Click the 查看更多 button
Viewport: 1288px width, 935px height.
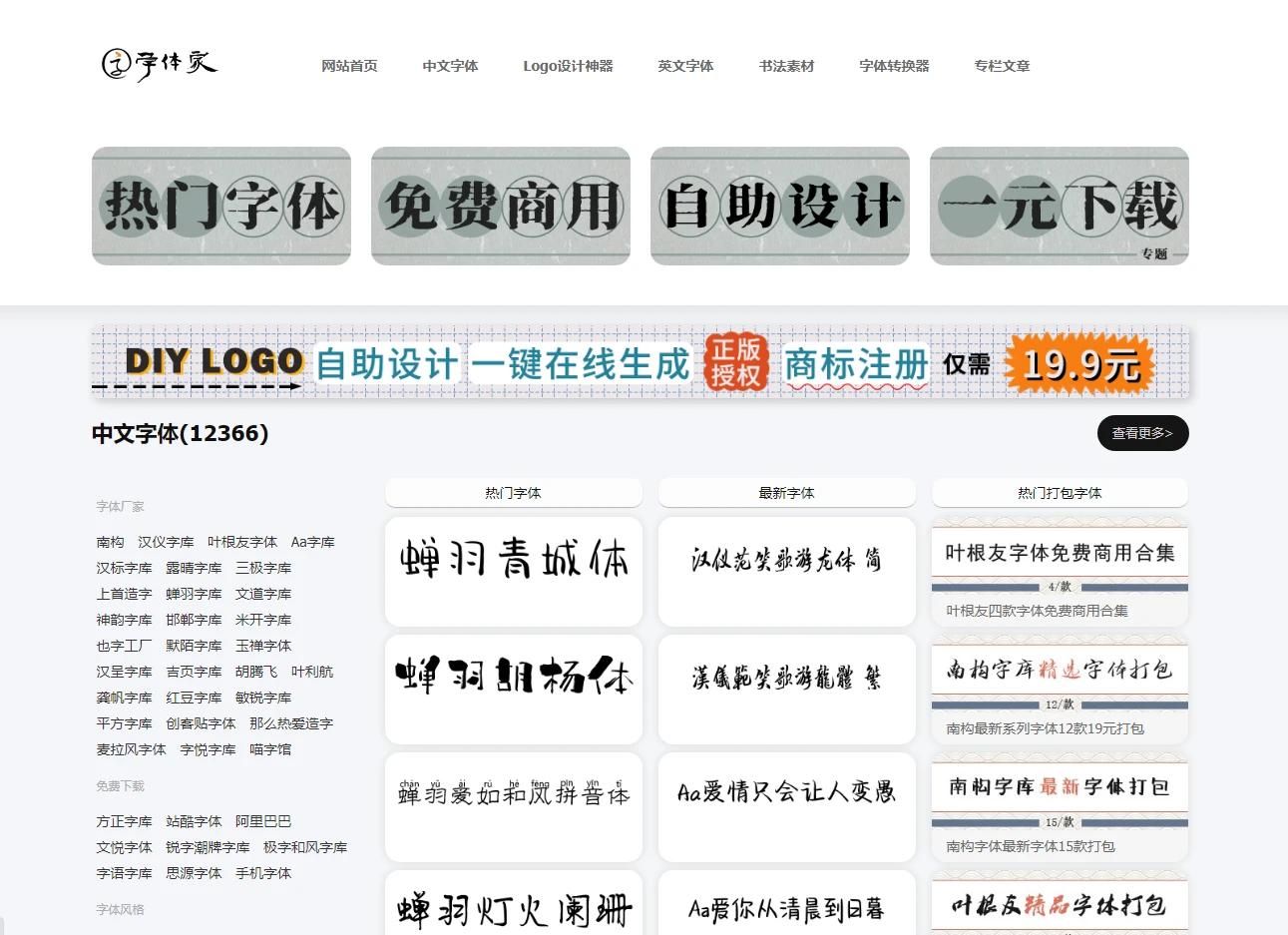[1142, 433]
